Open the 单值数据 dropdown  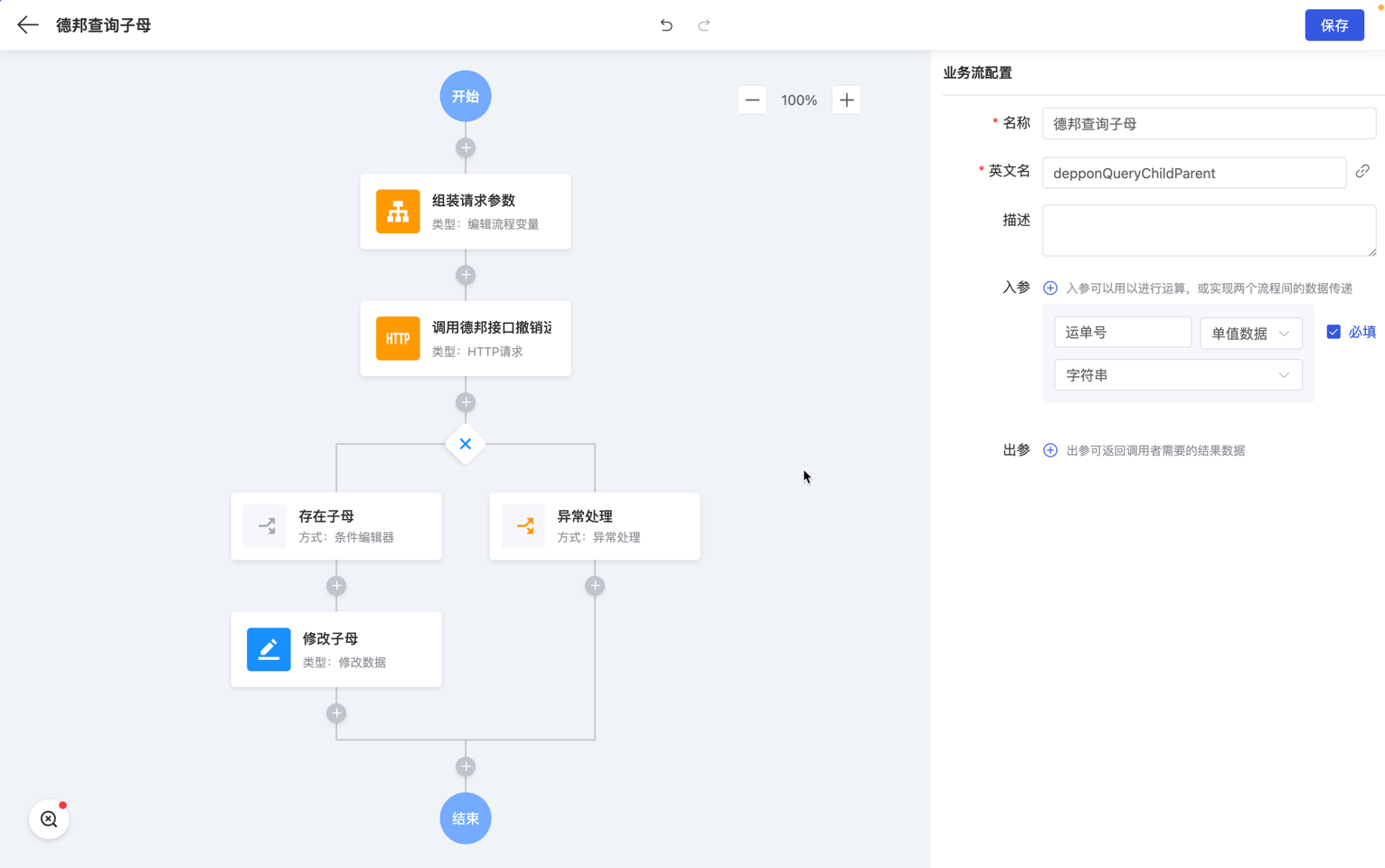(1251, 333)
